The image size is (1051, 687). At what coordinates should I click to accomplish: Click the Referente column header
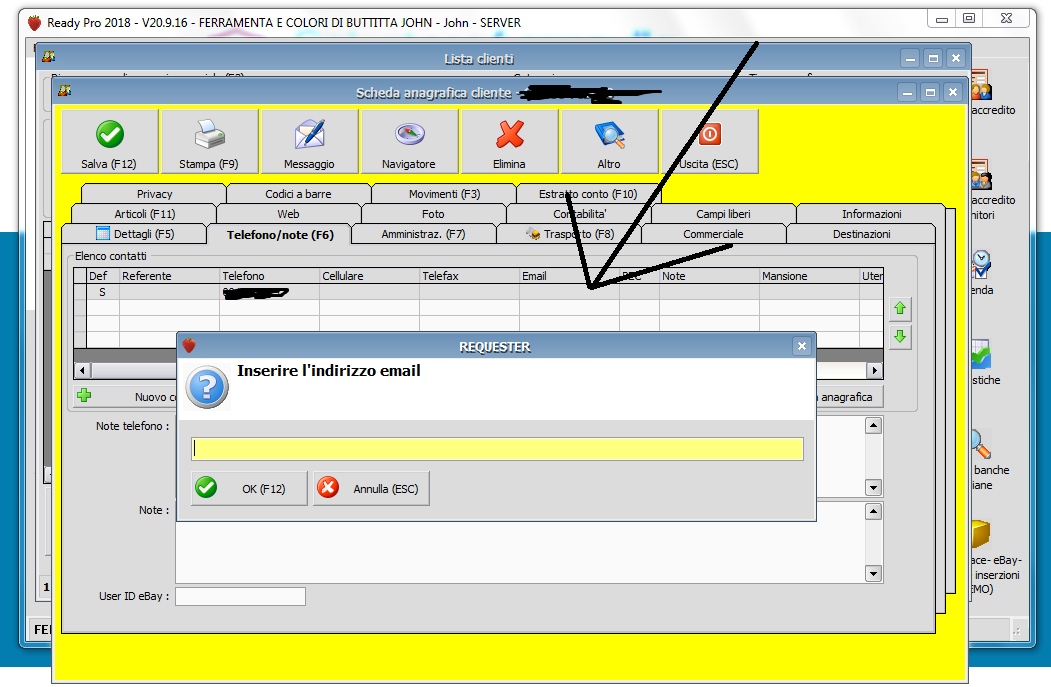(170, 275)
